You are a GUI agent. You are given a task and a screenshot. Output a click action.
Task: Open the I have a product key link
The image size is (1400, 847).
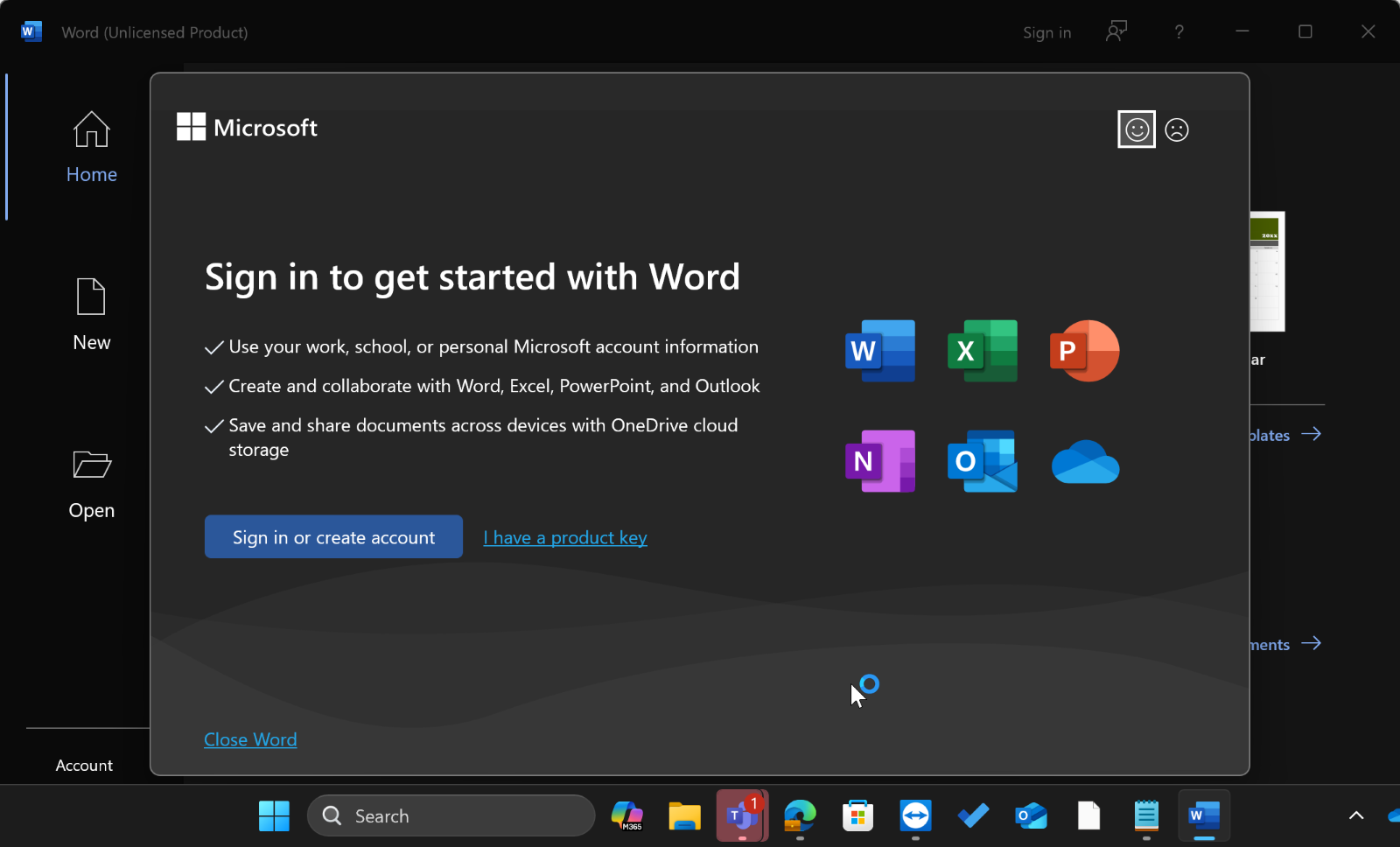click(564, 536)
